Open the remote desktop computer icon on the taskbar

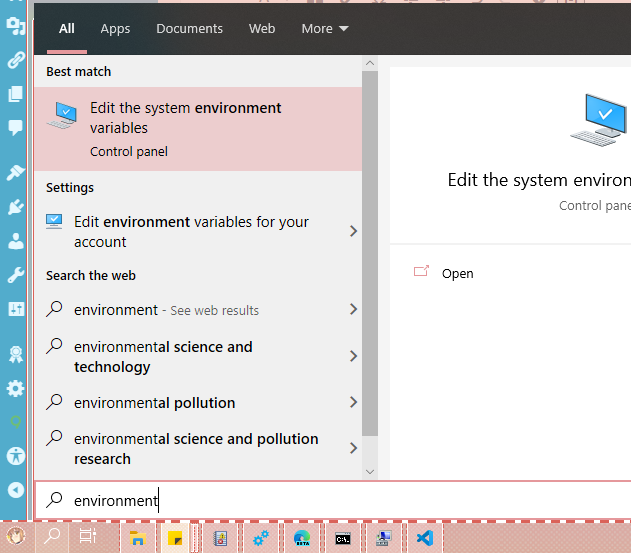384,538
